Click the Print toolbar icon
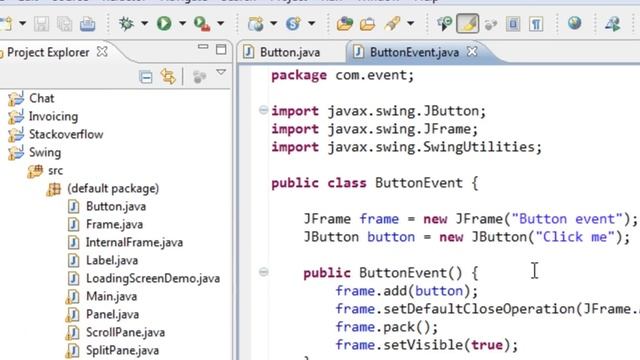640x360 pixels. (x=87, y=24)
